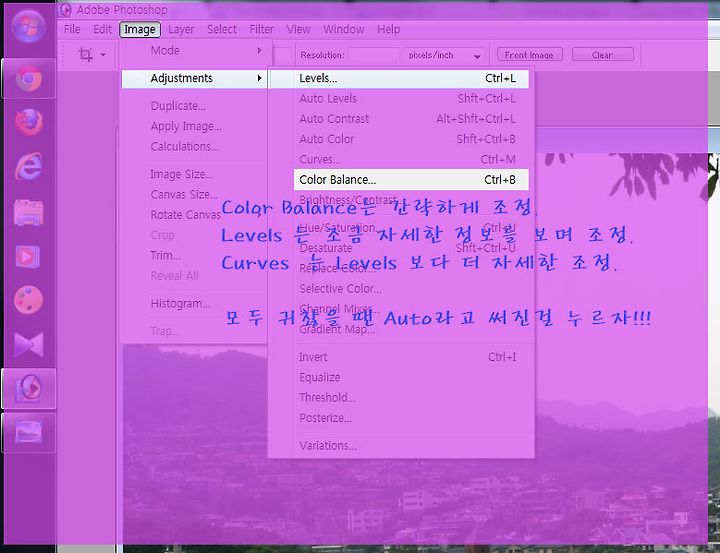Screen dimensions: 720x553
Task: Open the media player taskbar icon
Action: click(28, 256)
